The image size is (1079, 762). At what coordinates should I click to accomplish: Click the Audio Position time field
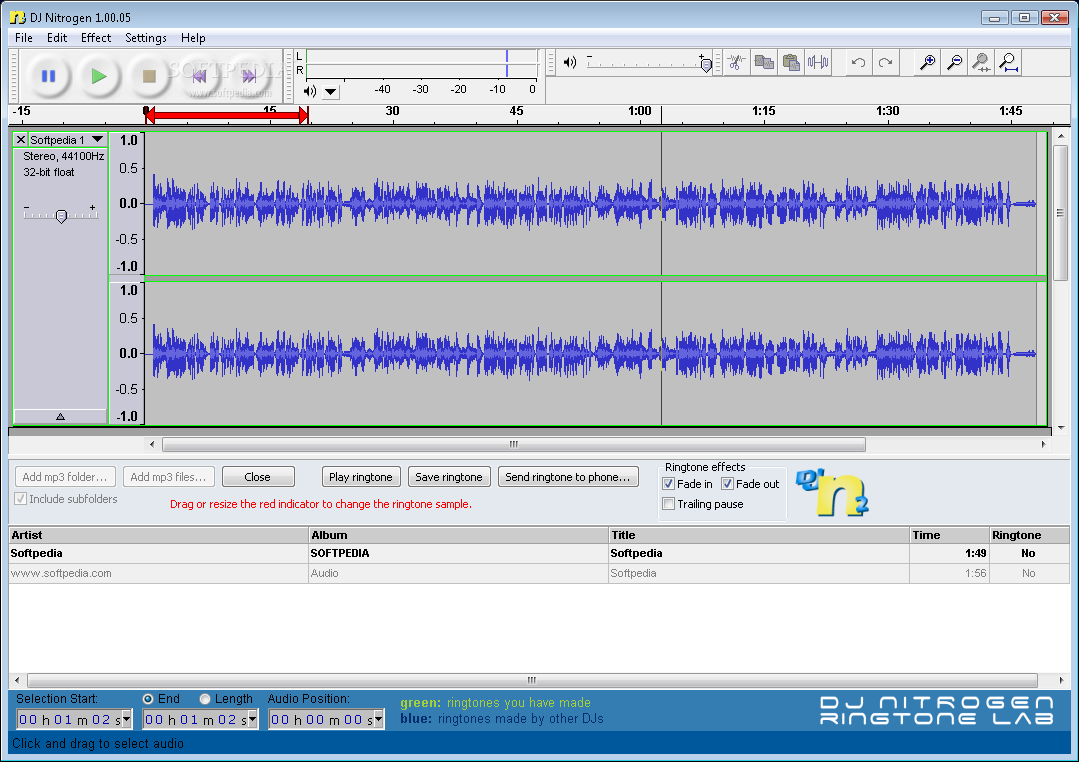pos(326,719)
